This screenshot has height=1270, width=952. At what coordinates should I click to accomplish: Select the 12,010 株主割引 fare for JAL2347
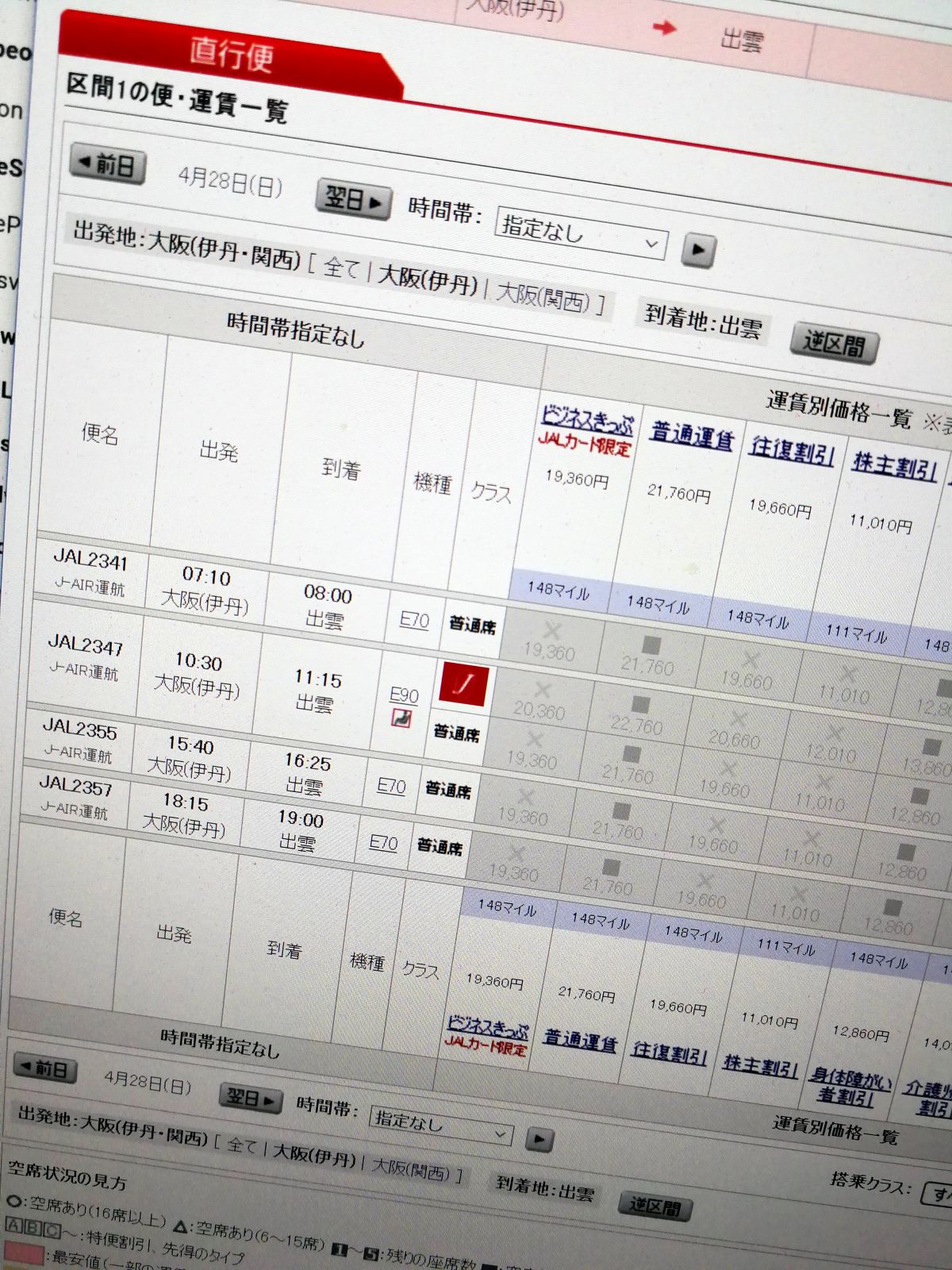click(831, 745)
